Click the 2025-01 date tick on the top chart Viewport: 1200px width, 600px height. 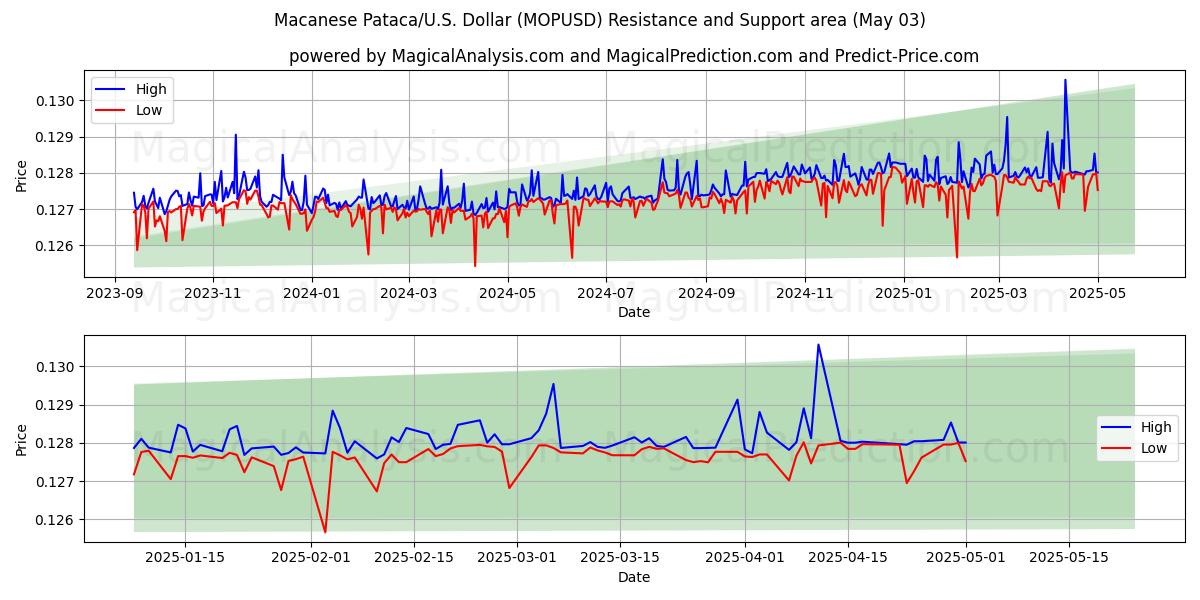pyautogui.click(x=904, y=293)
